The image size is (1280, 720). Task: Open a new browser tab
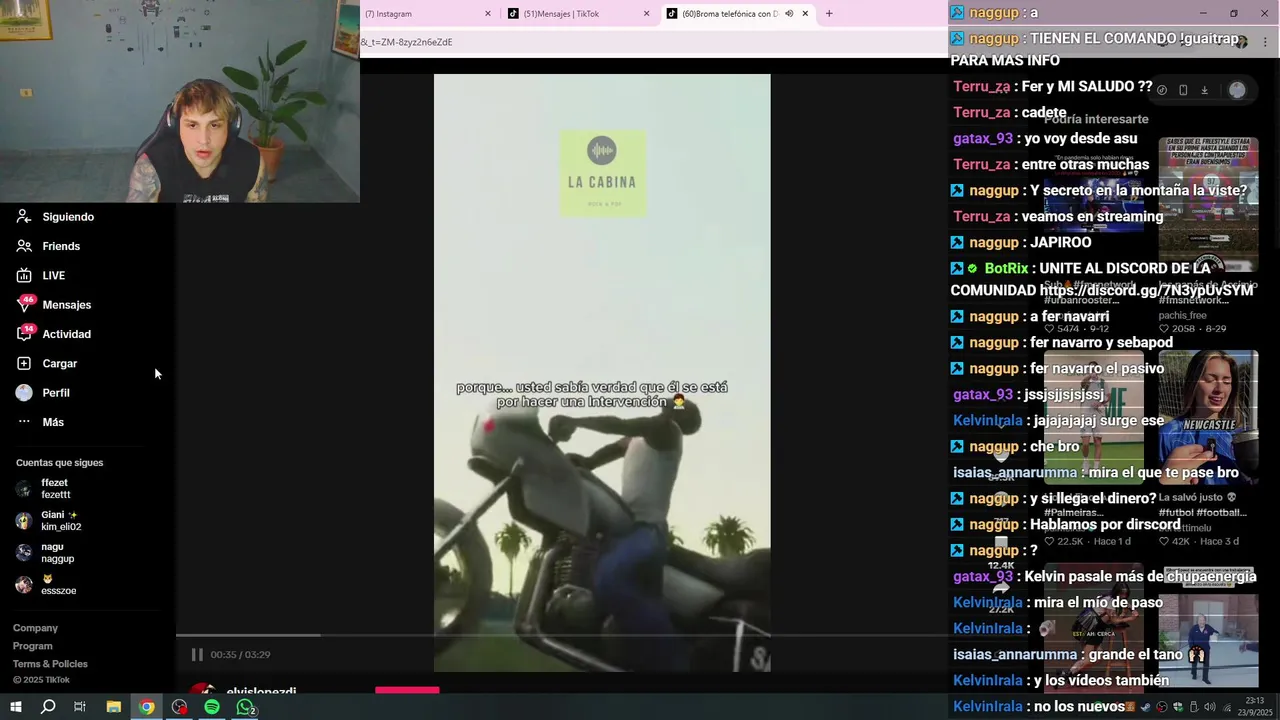pos(829,14)
